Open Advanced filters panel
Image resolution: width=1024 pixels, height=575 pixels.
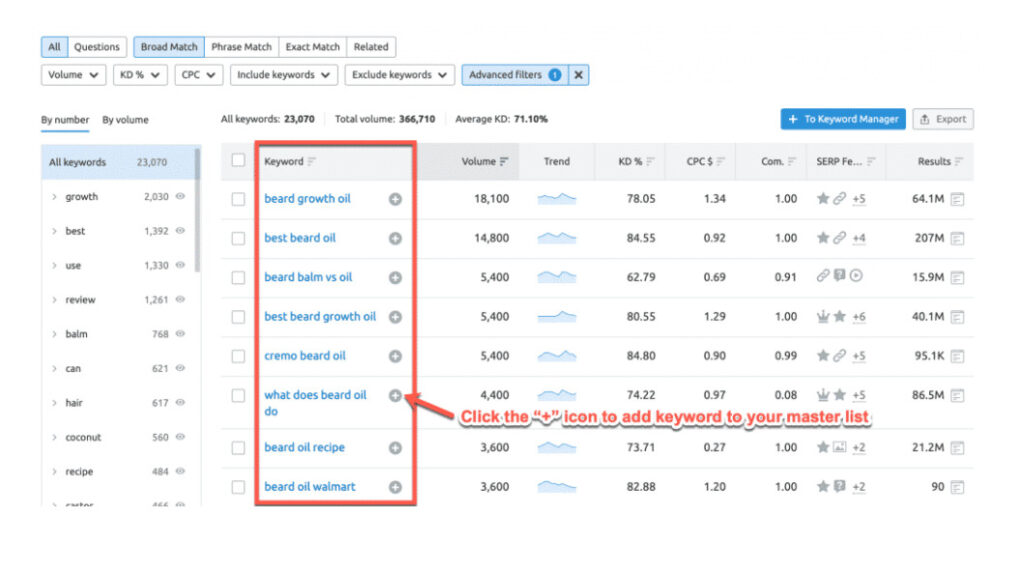tap(515, 75)
